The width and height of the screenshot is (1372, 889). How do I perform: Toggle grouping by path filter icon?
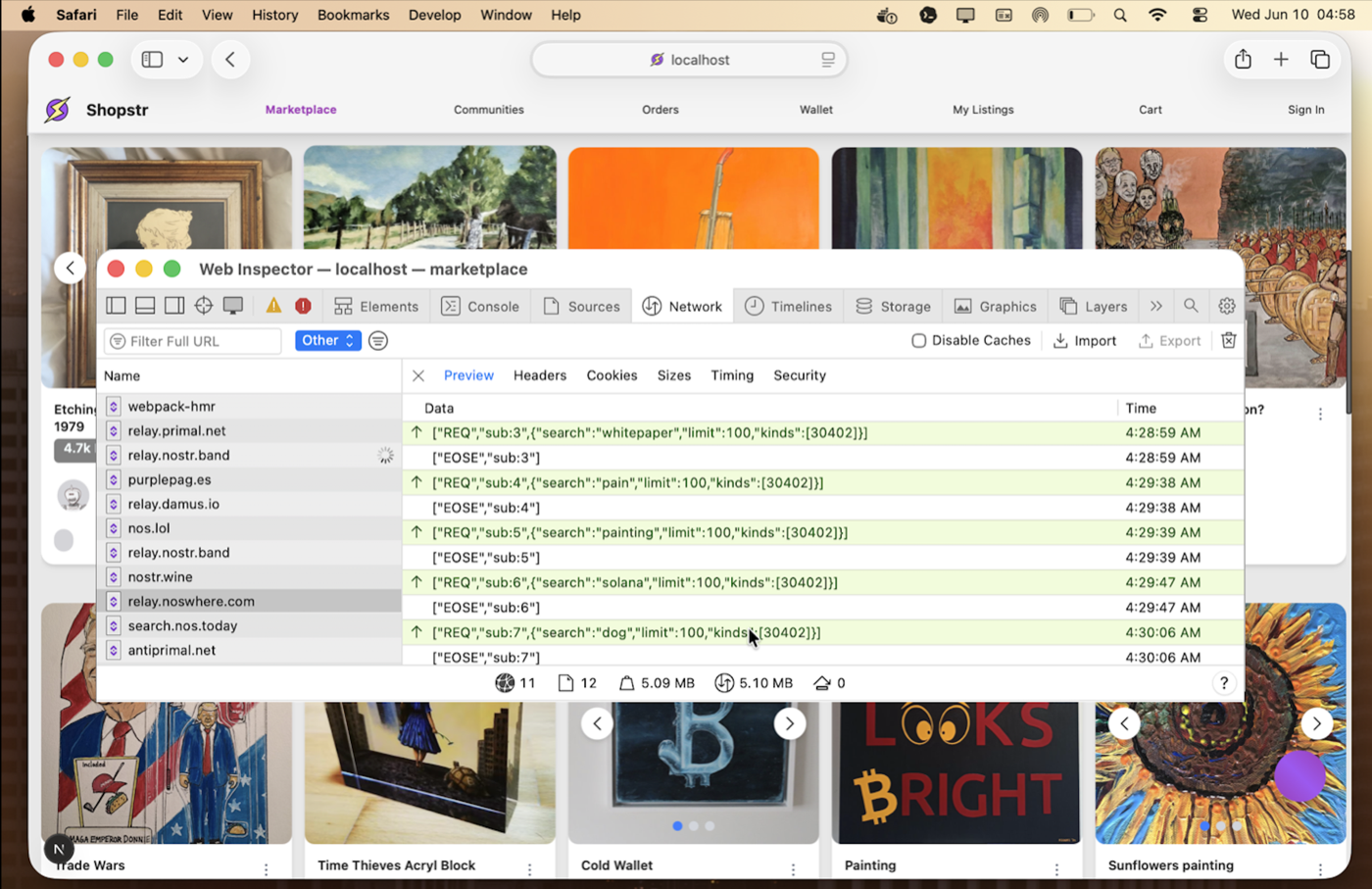pos(378,340)
